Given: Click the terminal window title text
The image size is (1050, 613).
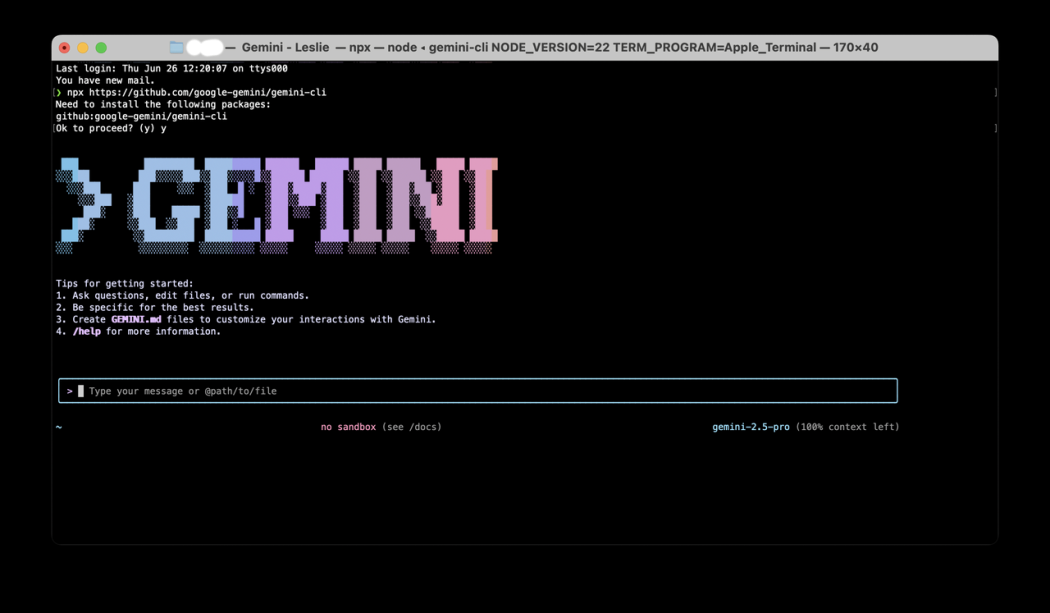Looking at the screenshot, I should point(559,48).
